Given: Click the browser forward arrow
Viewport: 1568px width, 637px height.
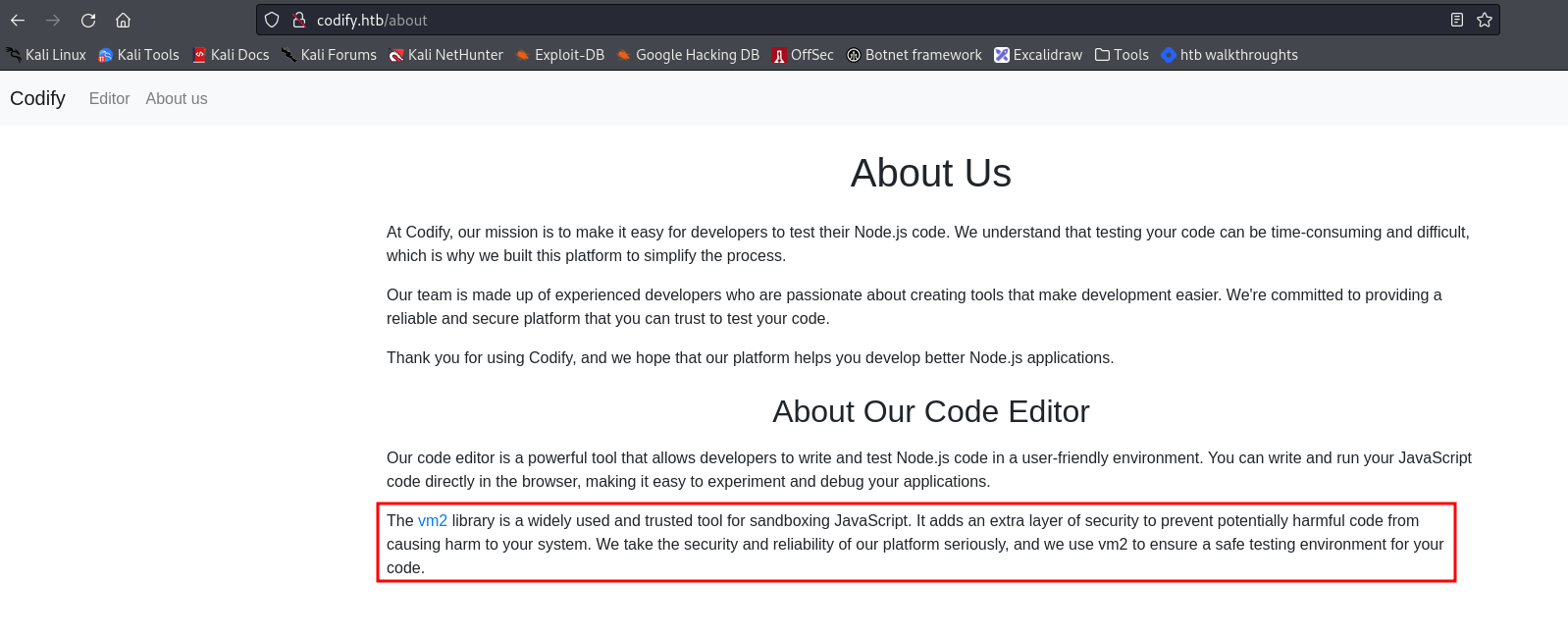Looking at the screenshot, I should tap(53, 20).
